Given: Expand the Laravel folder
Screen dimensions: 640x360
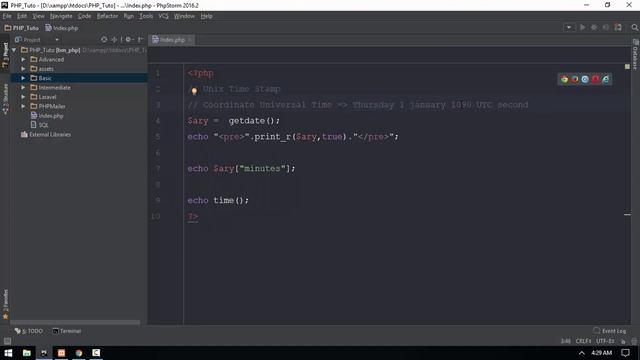Looking at the screenshot, I should point(23,97).
